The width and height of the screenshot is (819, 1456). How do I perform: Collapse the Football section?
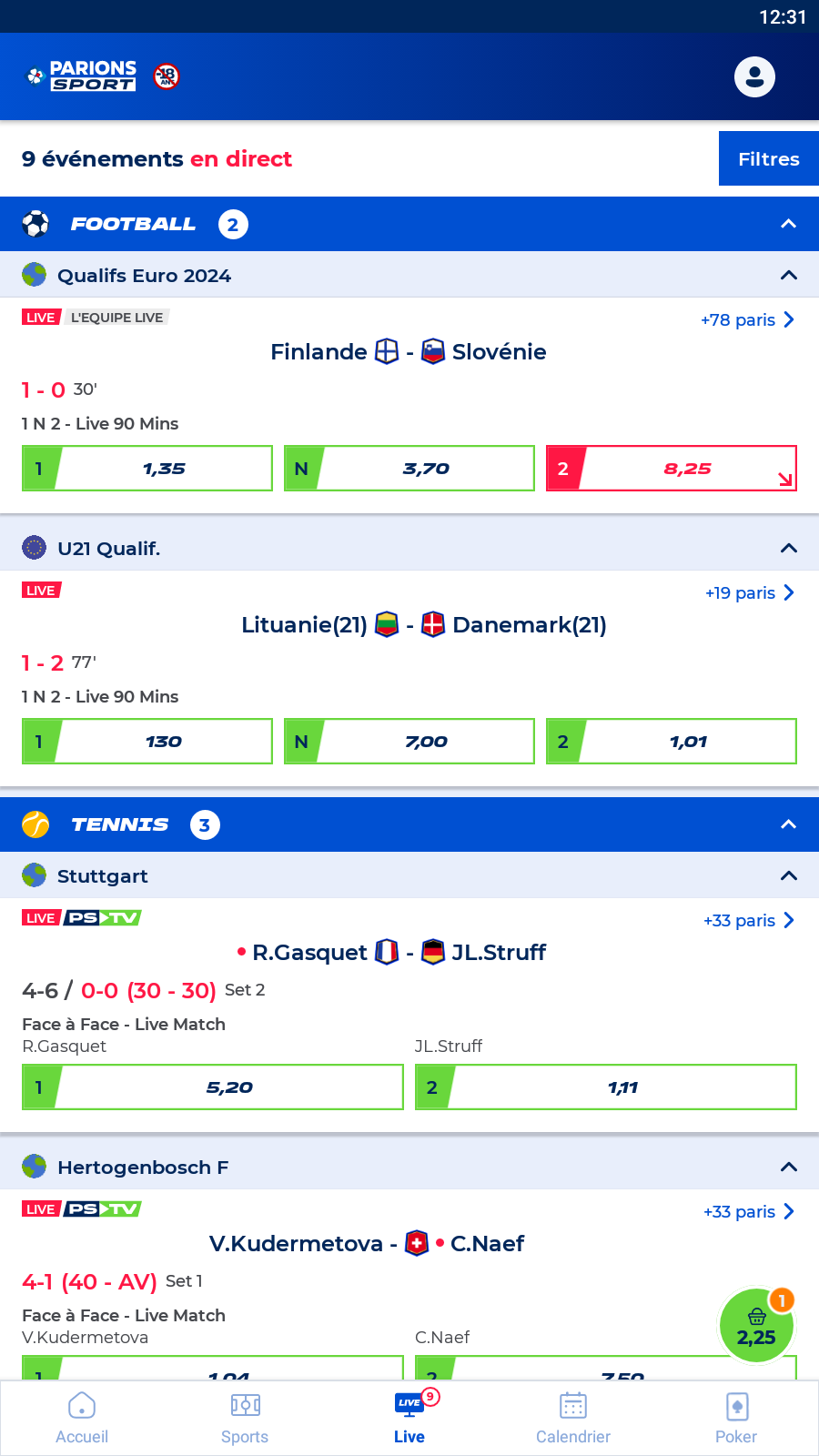click(x=788, y=224)
